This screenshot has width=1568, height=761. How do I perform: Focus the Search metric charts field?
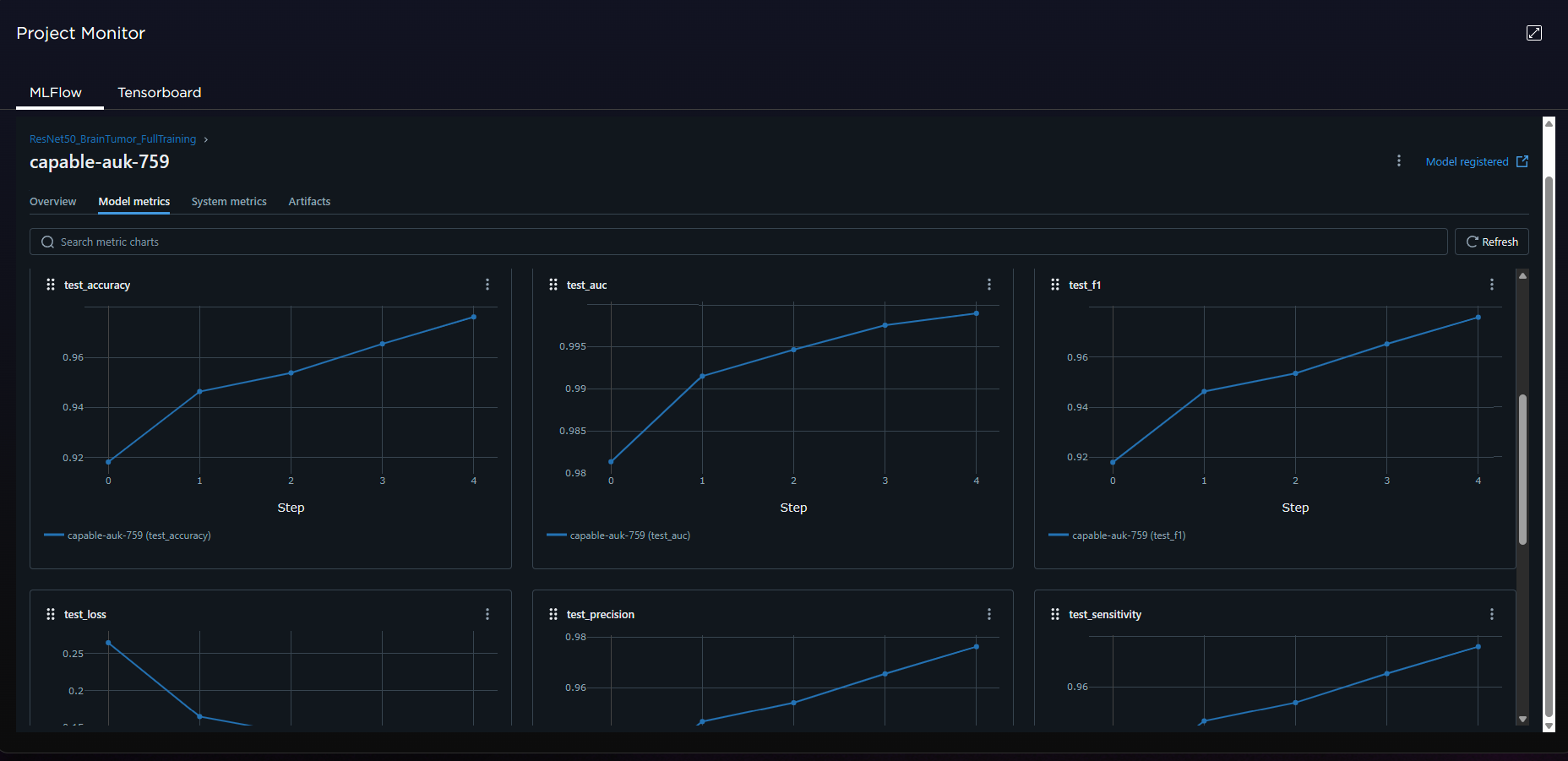[738, 242]
